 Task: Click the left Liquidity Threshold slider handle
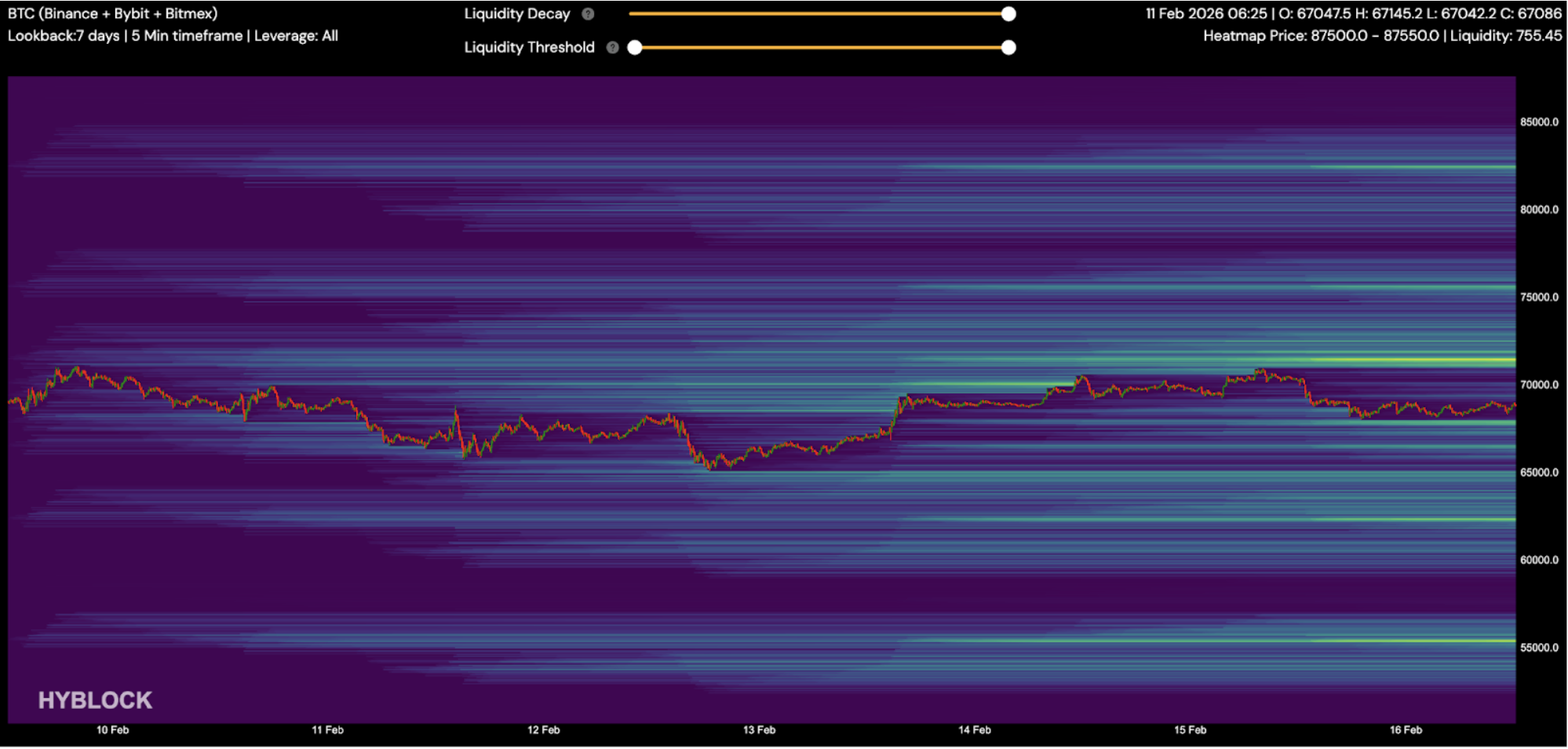635,48
